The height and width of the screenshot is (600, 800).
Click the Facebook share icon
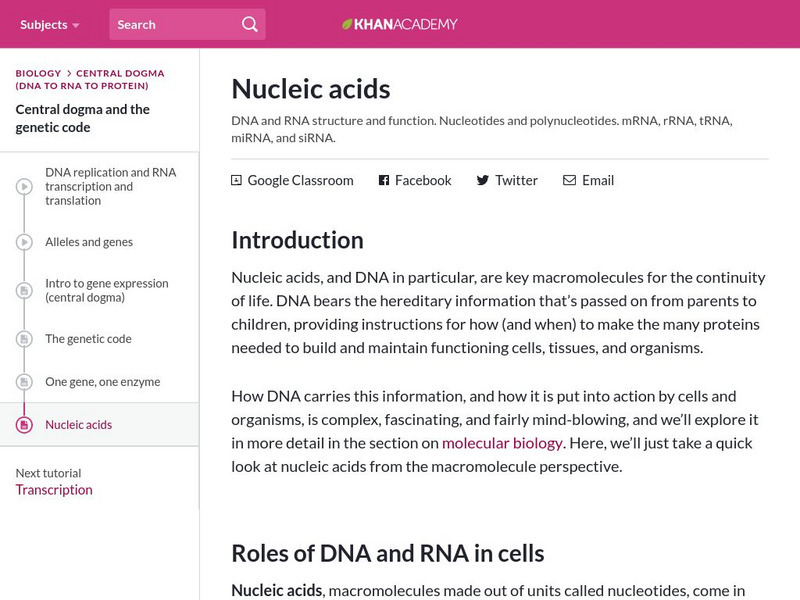pos(383,181)
